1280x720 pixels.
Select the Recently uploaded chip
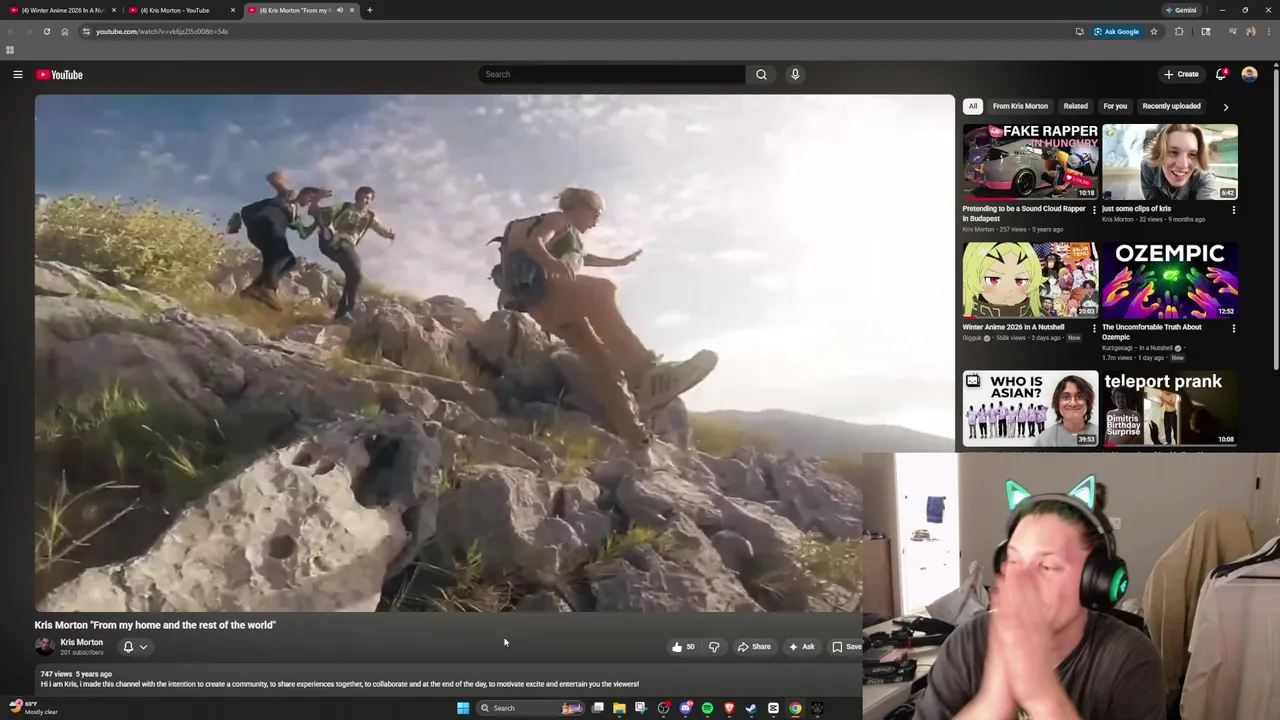click(1171, 106)
